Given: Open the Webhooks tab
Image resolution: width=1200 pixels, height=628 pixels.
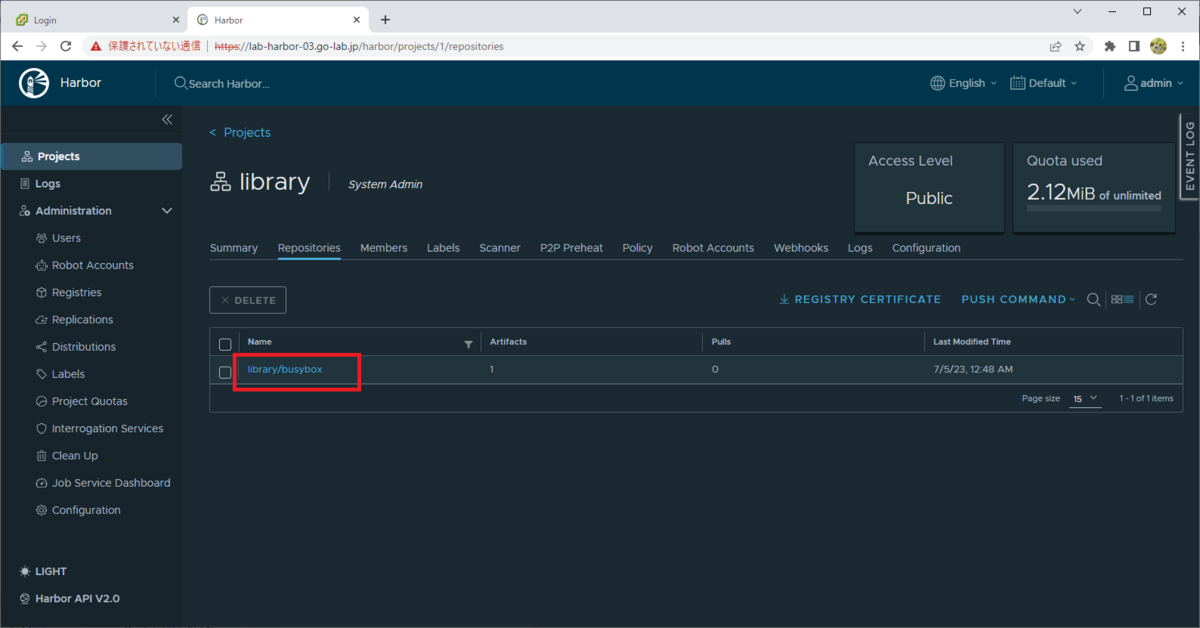Looking at the screenshot, I should (801, 248).
